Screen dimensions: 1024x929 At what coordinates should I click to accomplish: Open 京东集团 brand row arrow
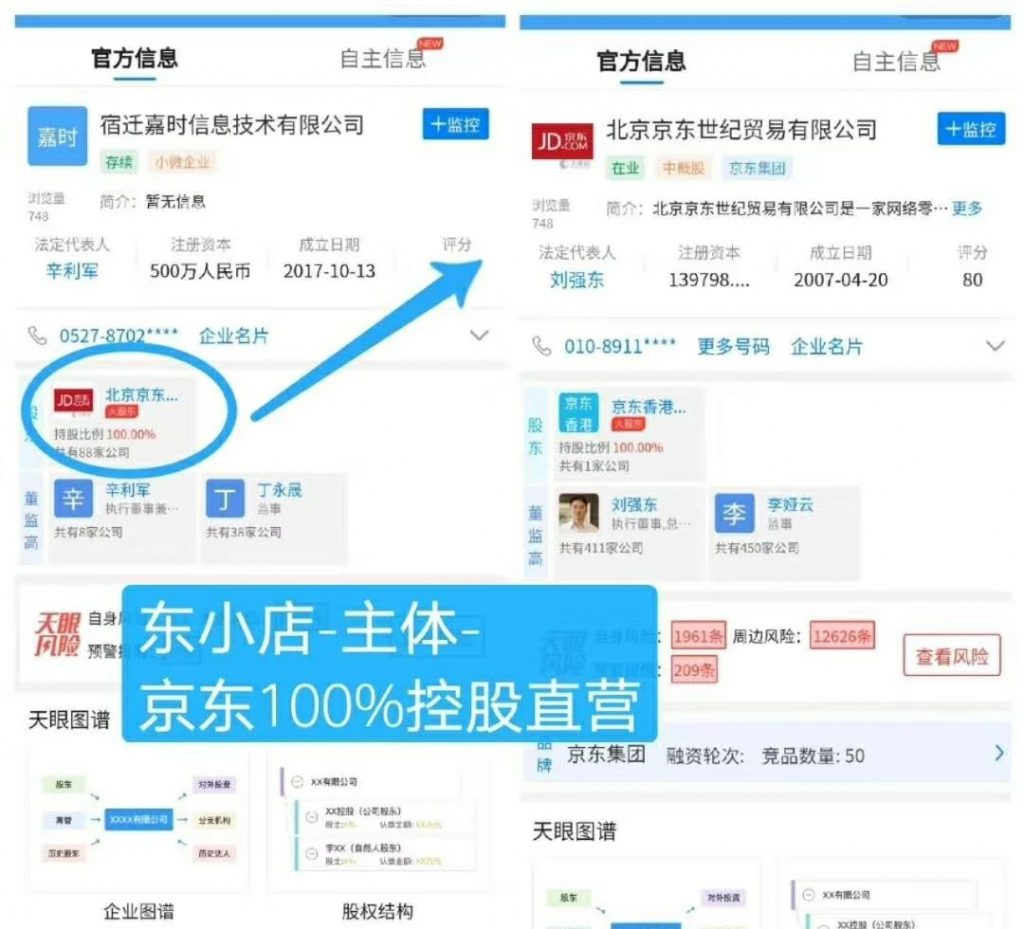[999, 753]
